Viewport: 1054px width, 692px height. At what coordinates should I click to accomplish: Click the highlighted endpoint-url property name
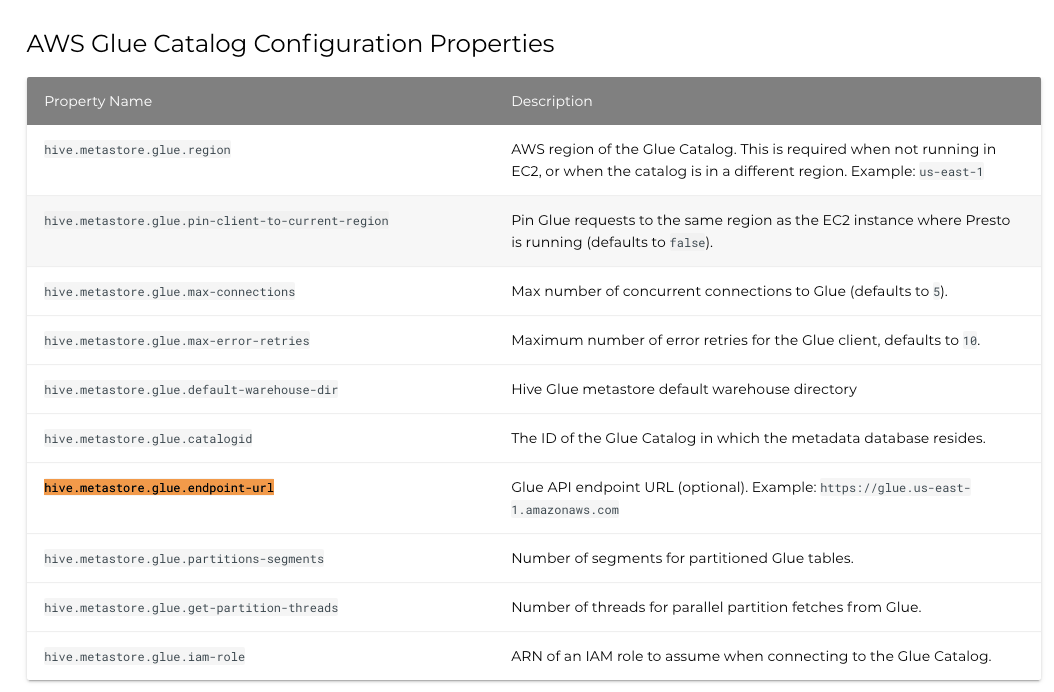pos(158,488)
